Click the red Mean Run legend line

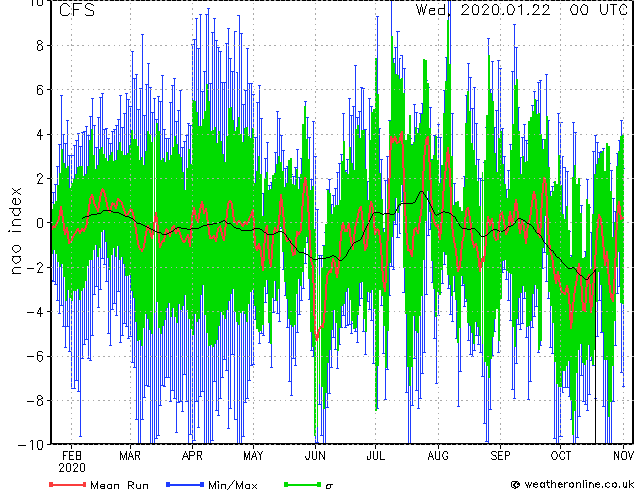click(x=68, y=484)
